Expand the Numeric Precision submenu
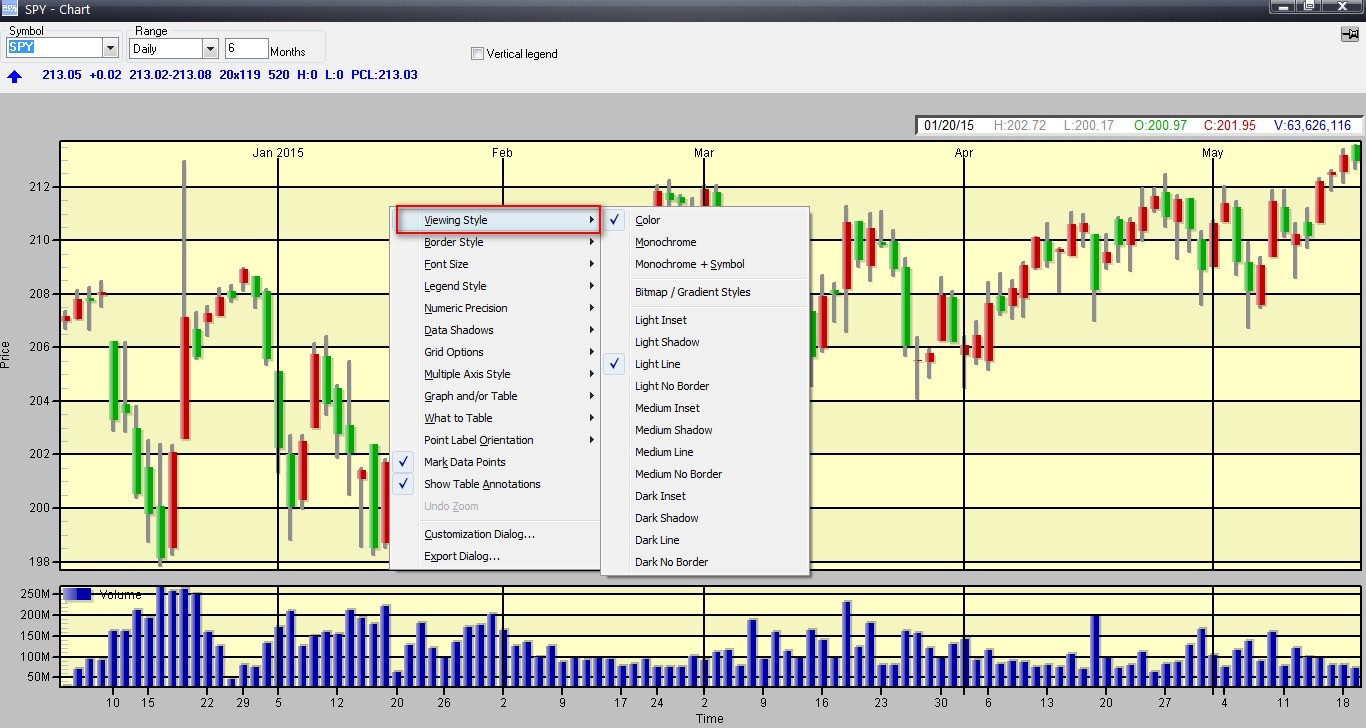This screenshot has height=728, width=1366. pyautogui.click(x=497, y=308)
